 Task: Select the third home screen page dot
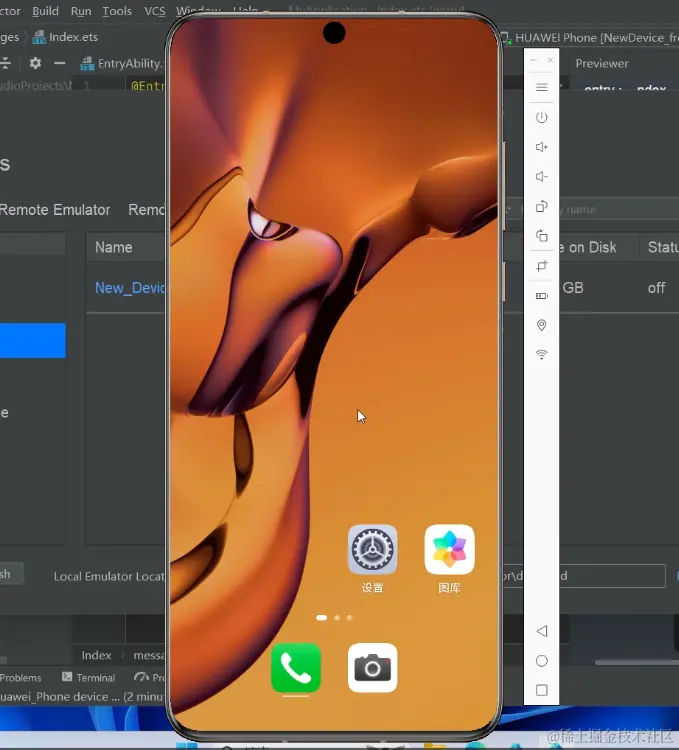[350, 618]
